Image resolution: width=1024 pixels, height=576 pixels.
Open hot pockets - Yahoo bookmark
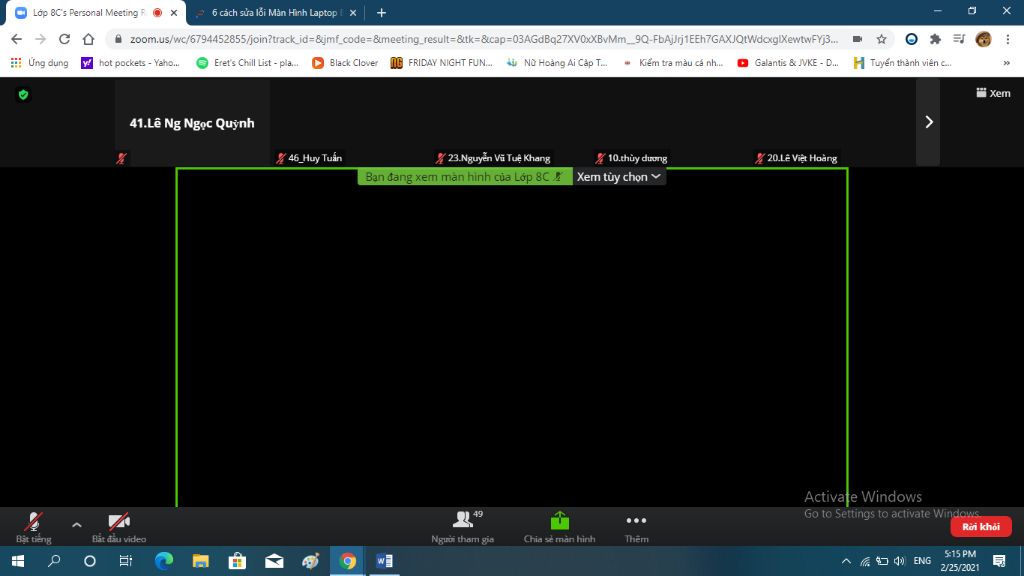point(131,63)
